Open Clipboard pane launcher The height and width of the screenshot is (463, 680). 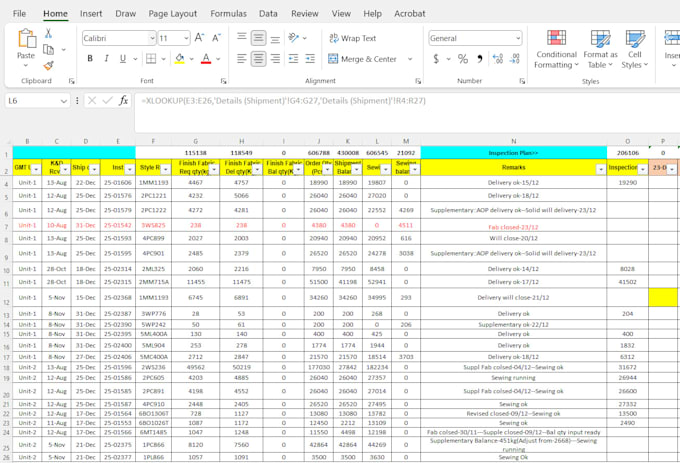click(x=72, y=81)
